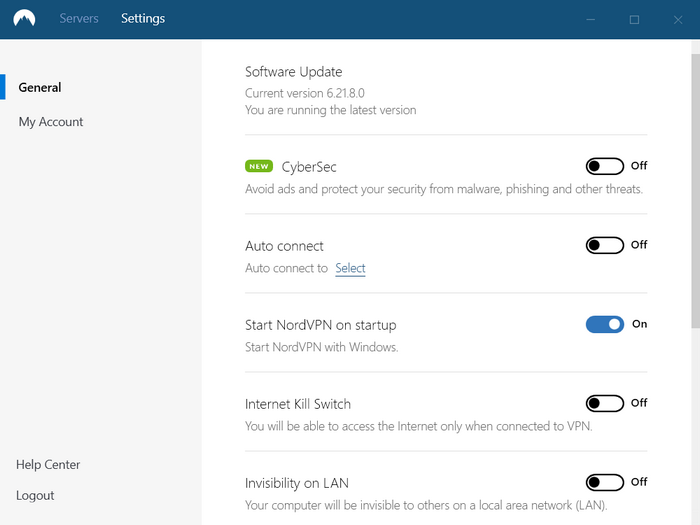Click the green NEW badge beside CyberSec
700x525 pixels.
[x=259, y=167]
